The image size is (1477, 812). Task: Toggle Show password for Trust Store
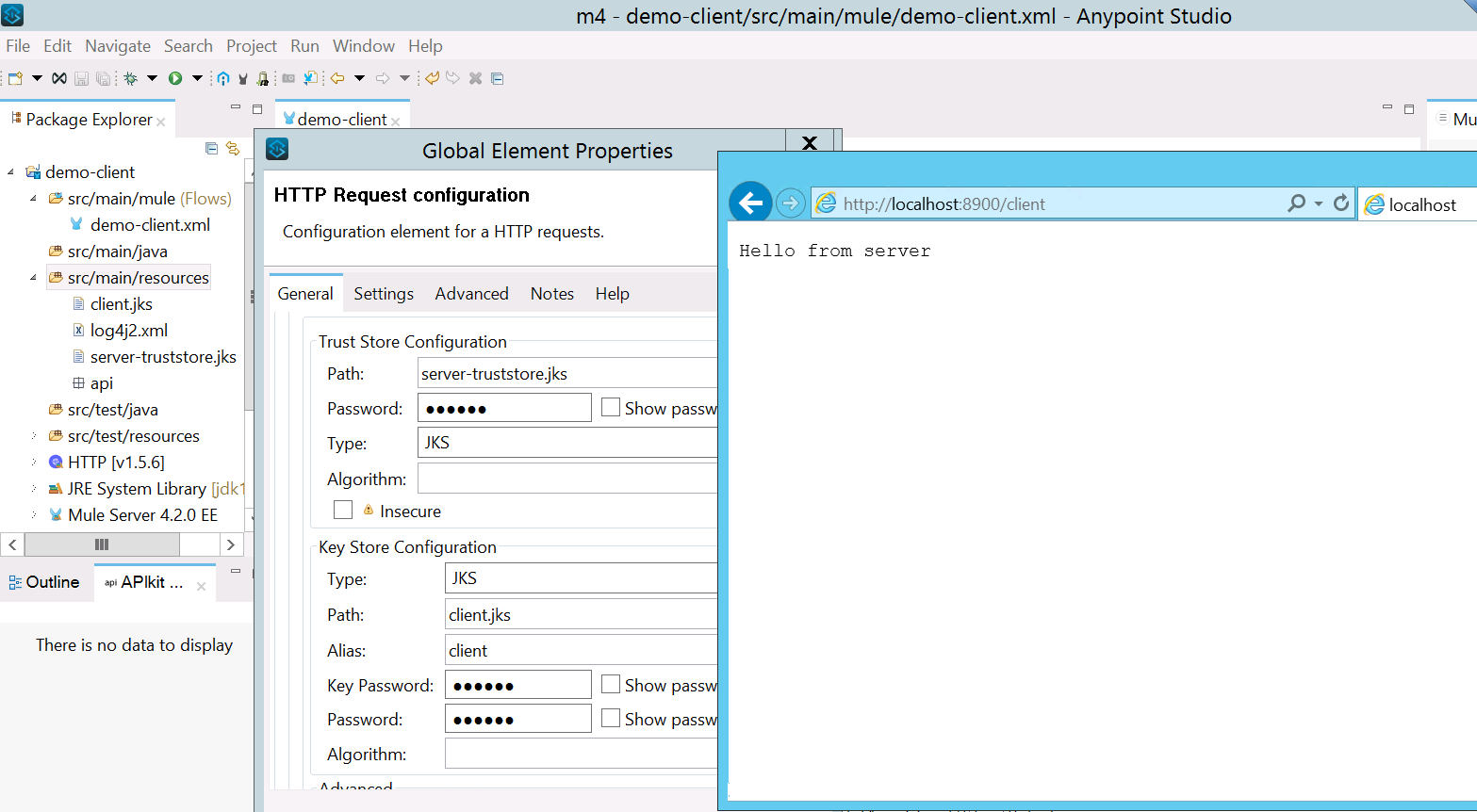tap(611, 408)
